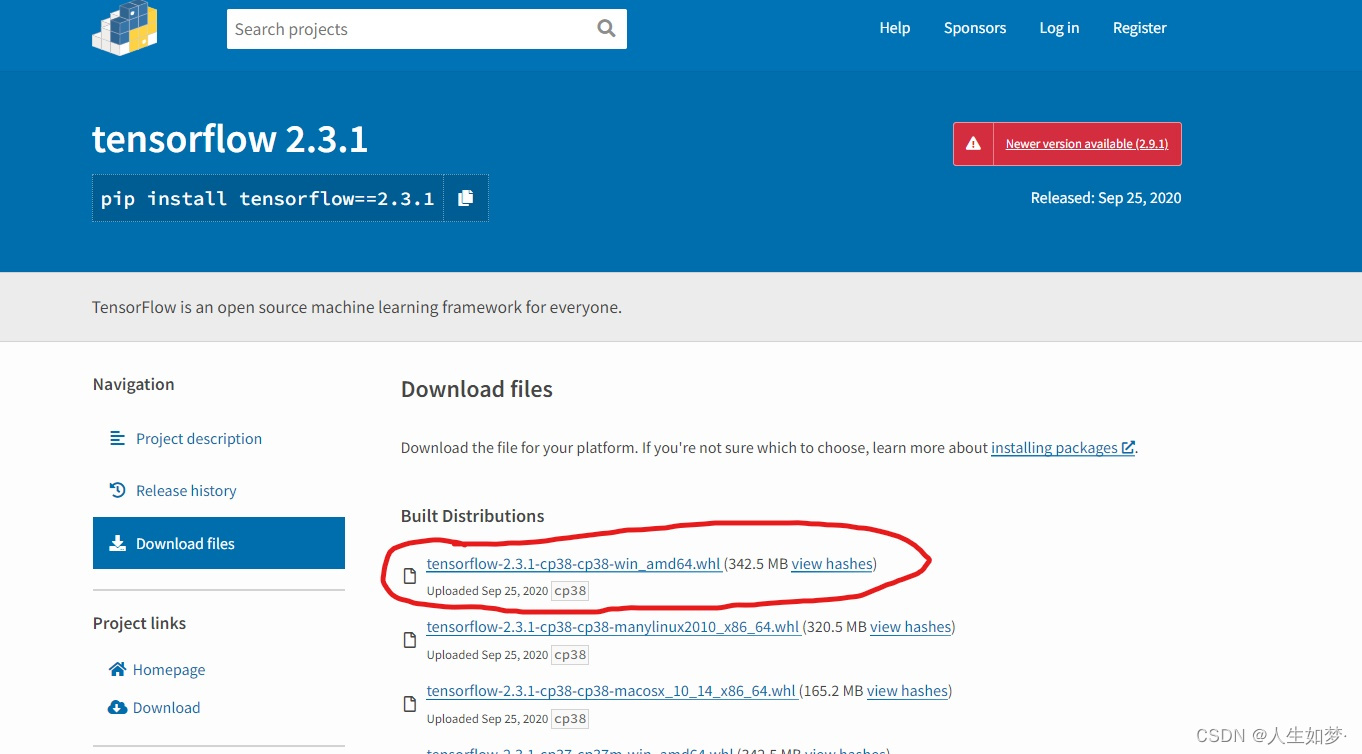This screenshot has height=754, width=1362.
Task: Click the download icon in Download files tab
Action: (x=117, y=543)
